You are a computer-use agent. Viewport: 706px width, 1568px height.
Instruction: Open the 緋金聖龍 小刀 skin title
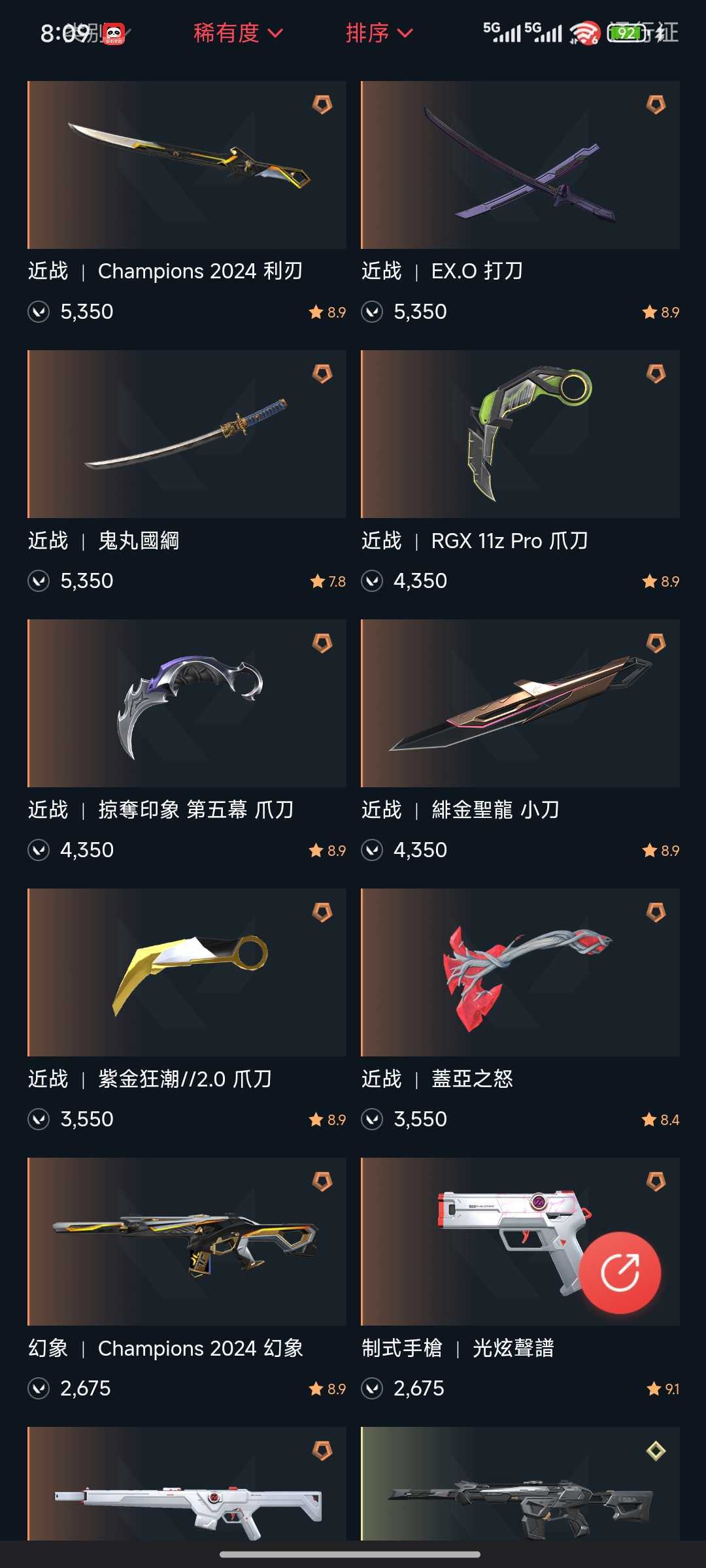[495, 810]
